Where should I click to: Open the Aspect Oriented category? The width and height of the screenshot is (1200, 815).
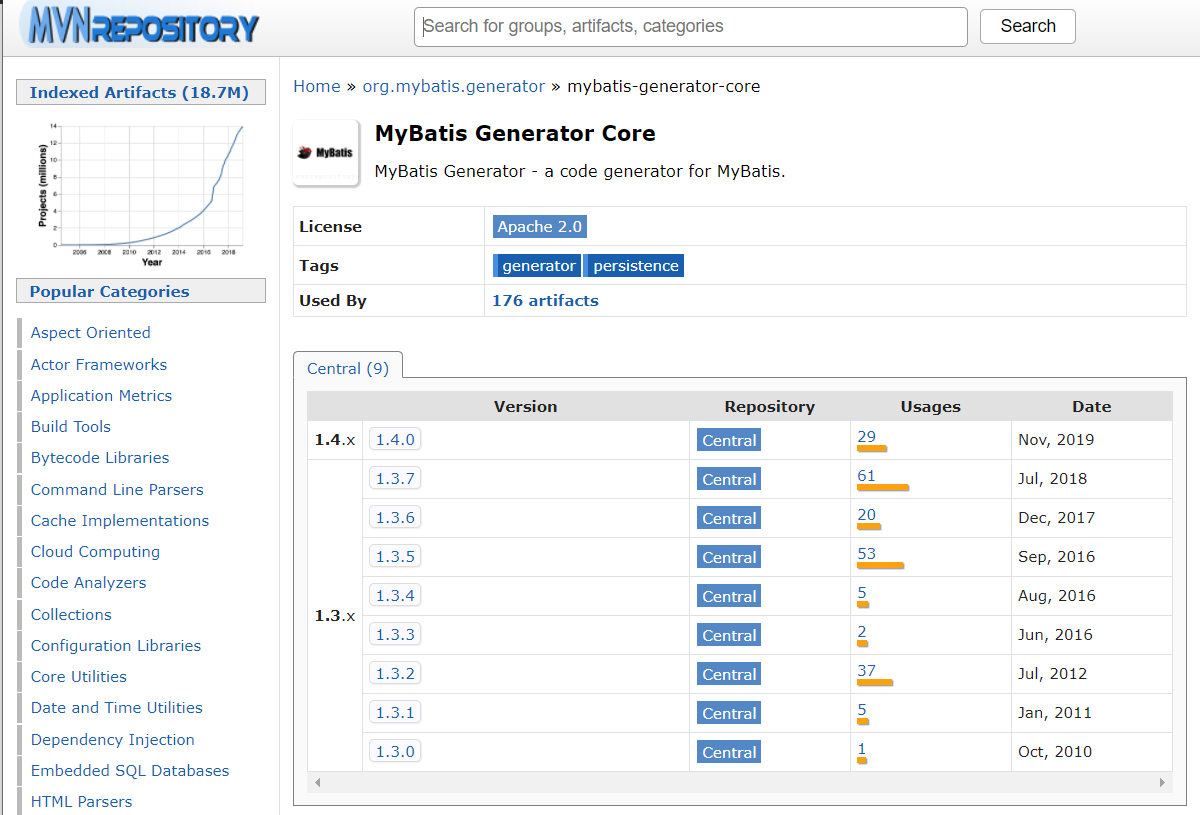tap(90, 333)
